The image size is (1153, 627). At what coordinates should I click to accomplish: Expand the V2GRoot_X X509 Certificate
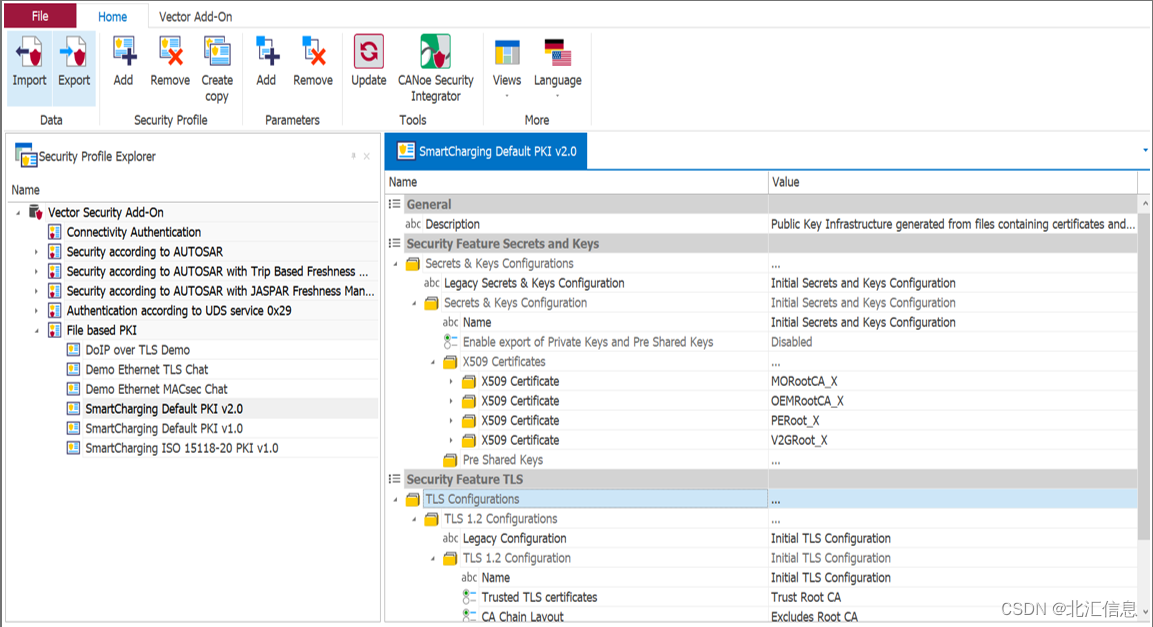coord(451,440)
